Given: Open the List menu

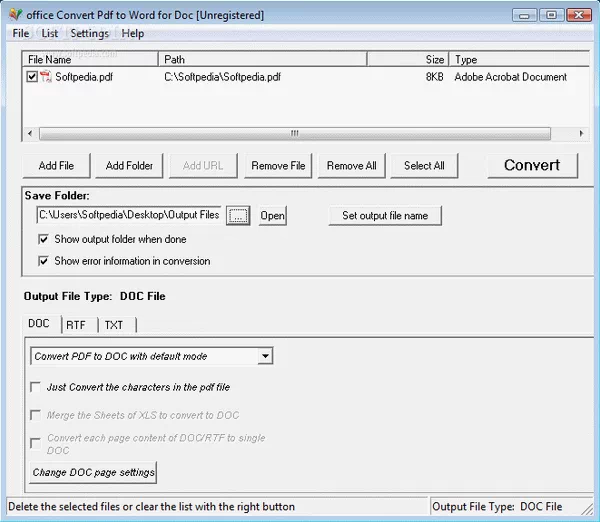Looking at the screenshot, I should click(x=50, y=33).
